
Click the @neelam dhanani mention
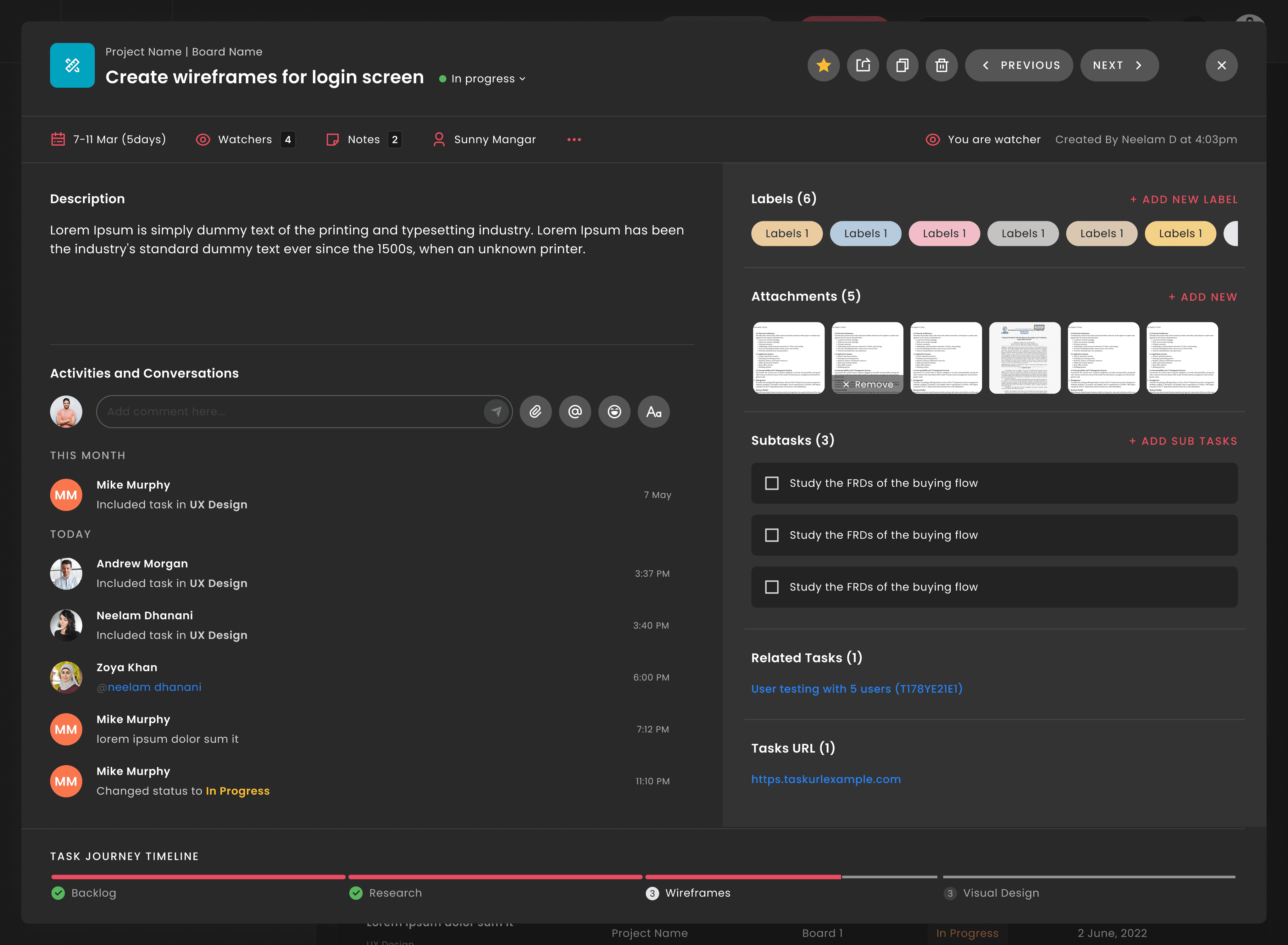point(149,687)
